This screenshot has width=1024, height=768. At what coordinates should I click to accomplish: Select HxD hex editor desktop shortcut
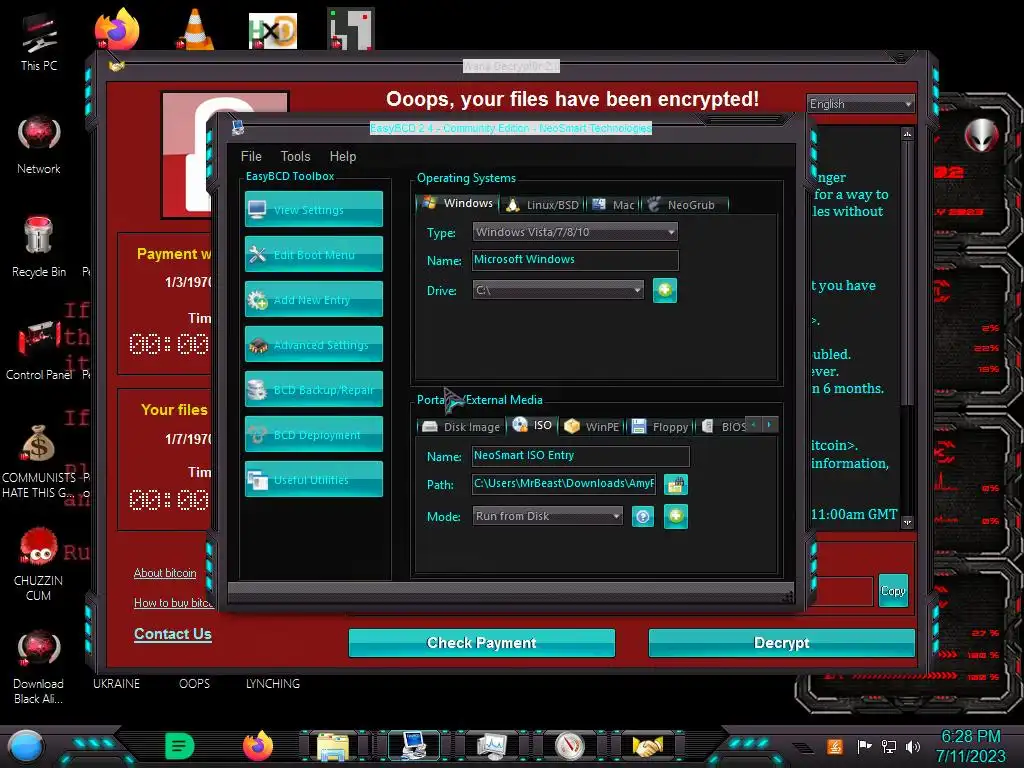click(272, 30)
